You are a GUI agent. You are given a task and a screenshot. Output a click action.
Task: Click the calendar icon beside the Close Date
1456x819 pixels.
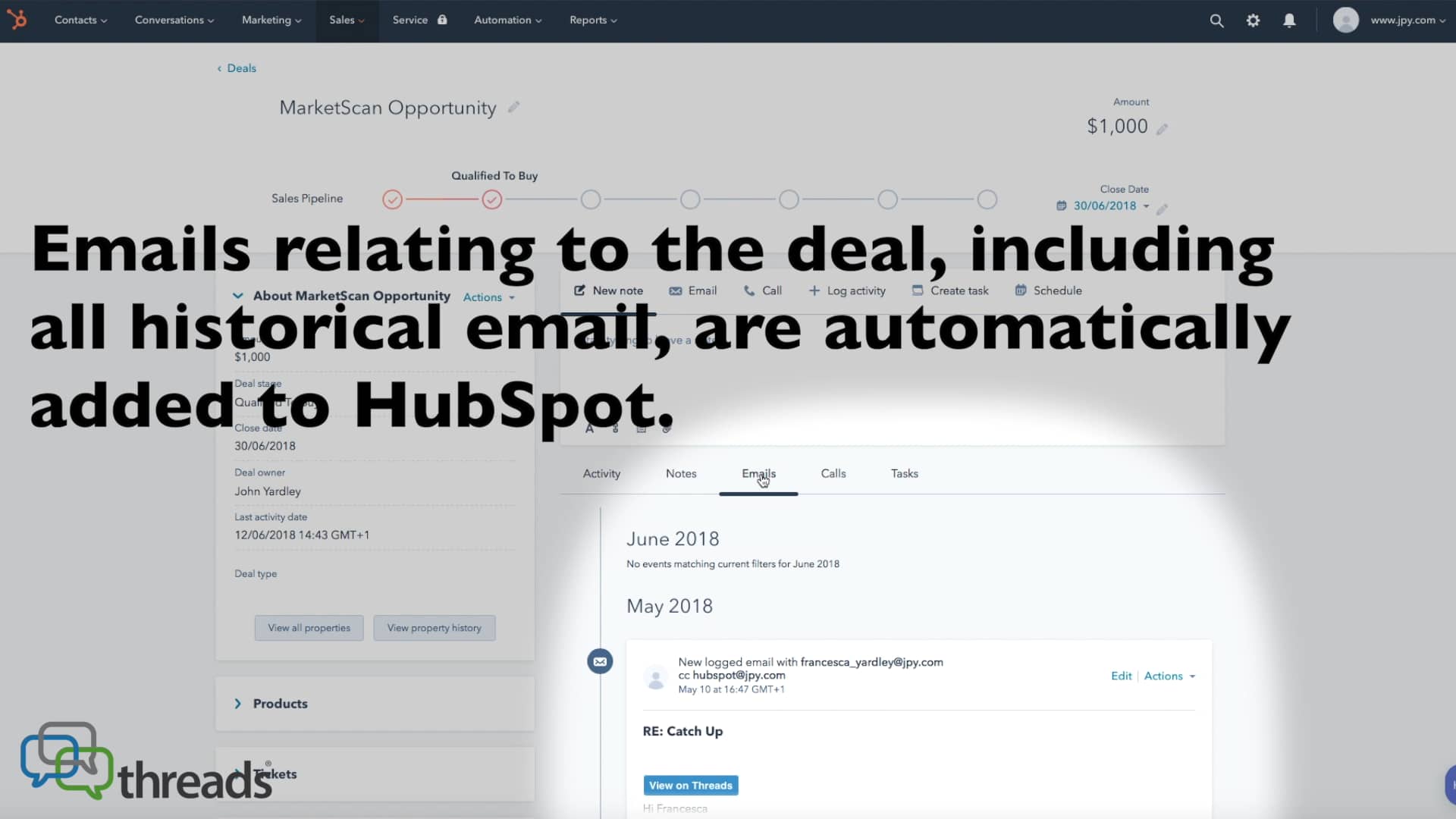(x=1061, y=206)
